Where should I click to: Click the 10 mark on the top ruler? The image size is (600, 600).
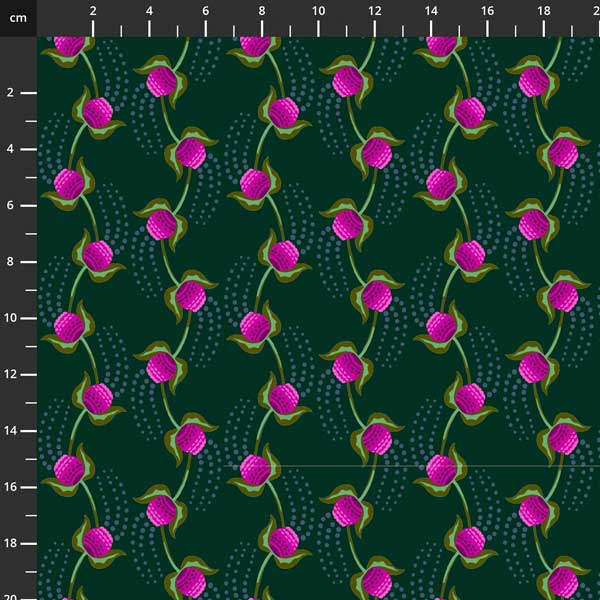click(x=318, y=11)
